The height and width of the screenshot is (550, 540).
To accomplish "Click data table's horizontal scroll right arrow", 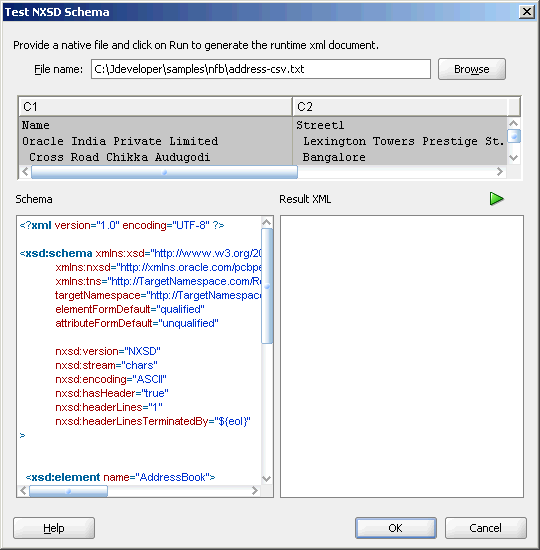I will [500, 172].
